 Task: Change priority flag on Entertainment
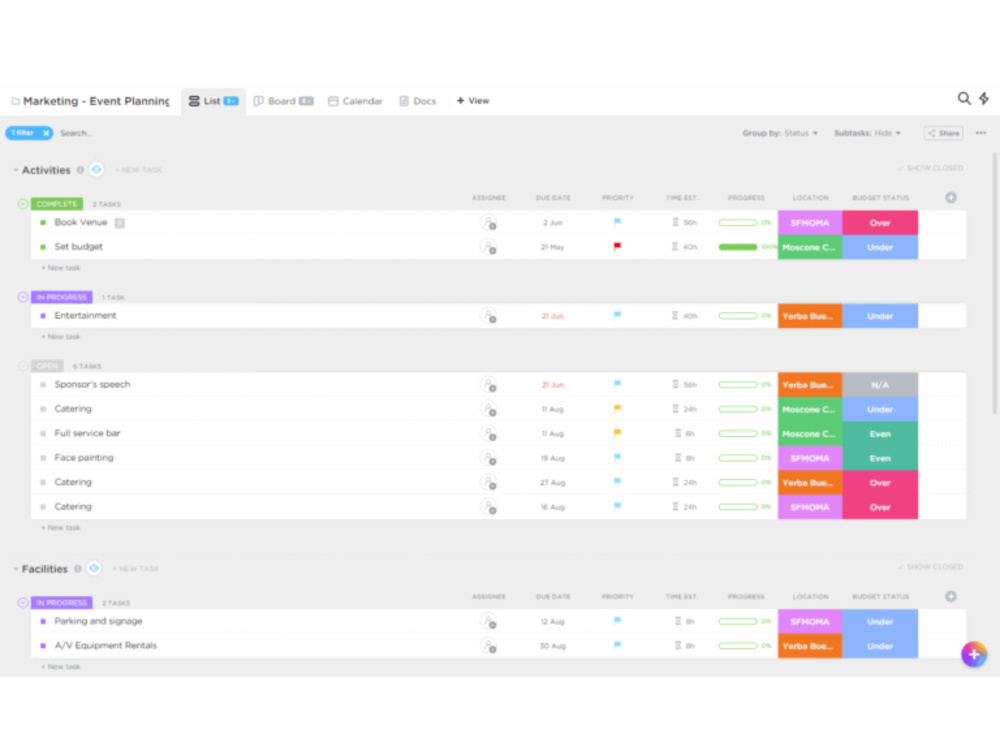tap(617, 315)
